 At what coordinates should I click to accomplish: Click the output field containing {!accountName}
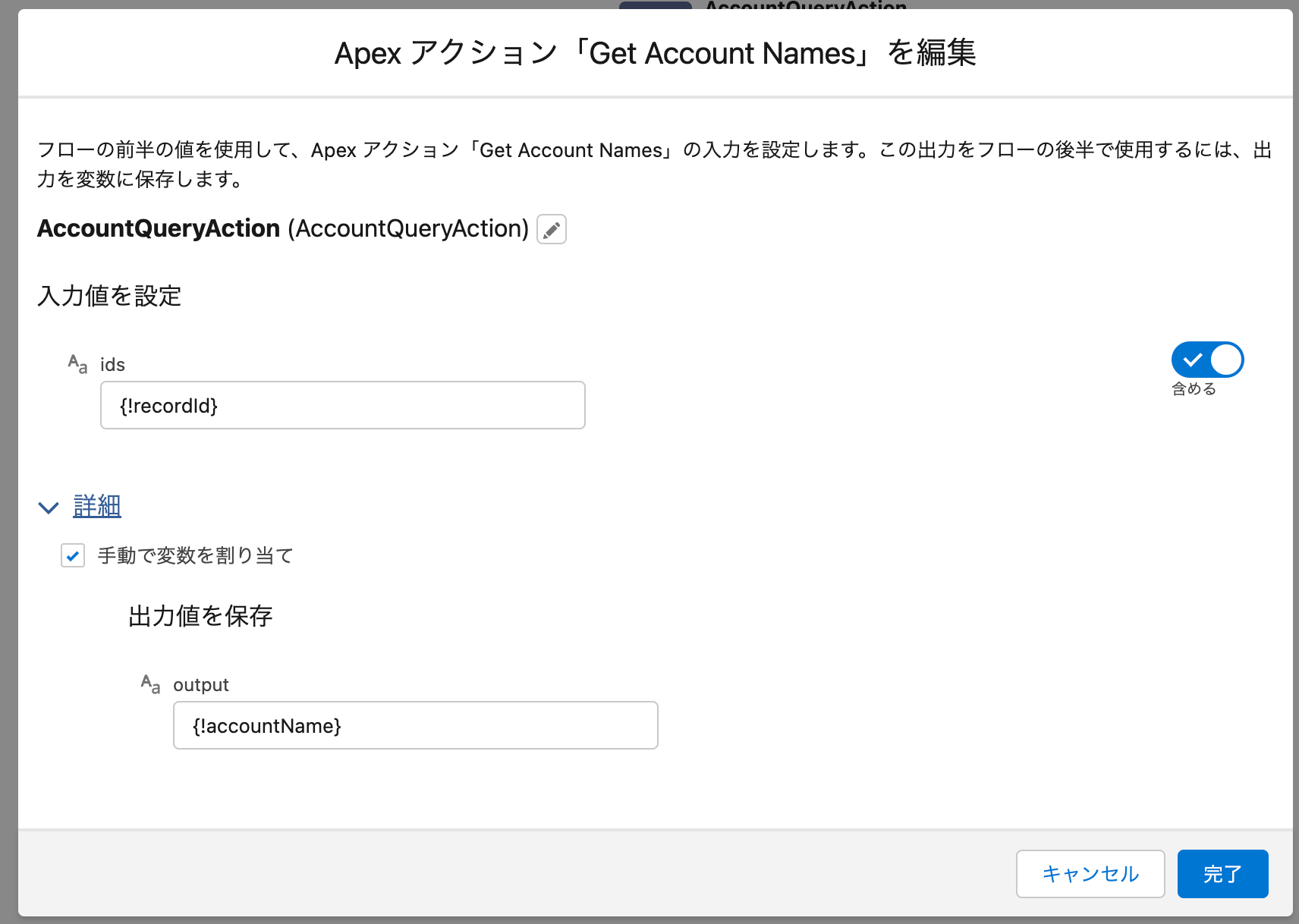coord(415,726)
